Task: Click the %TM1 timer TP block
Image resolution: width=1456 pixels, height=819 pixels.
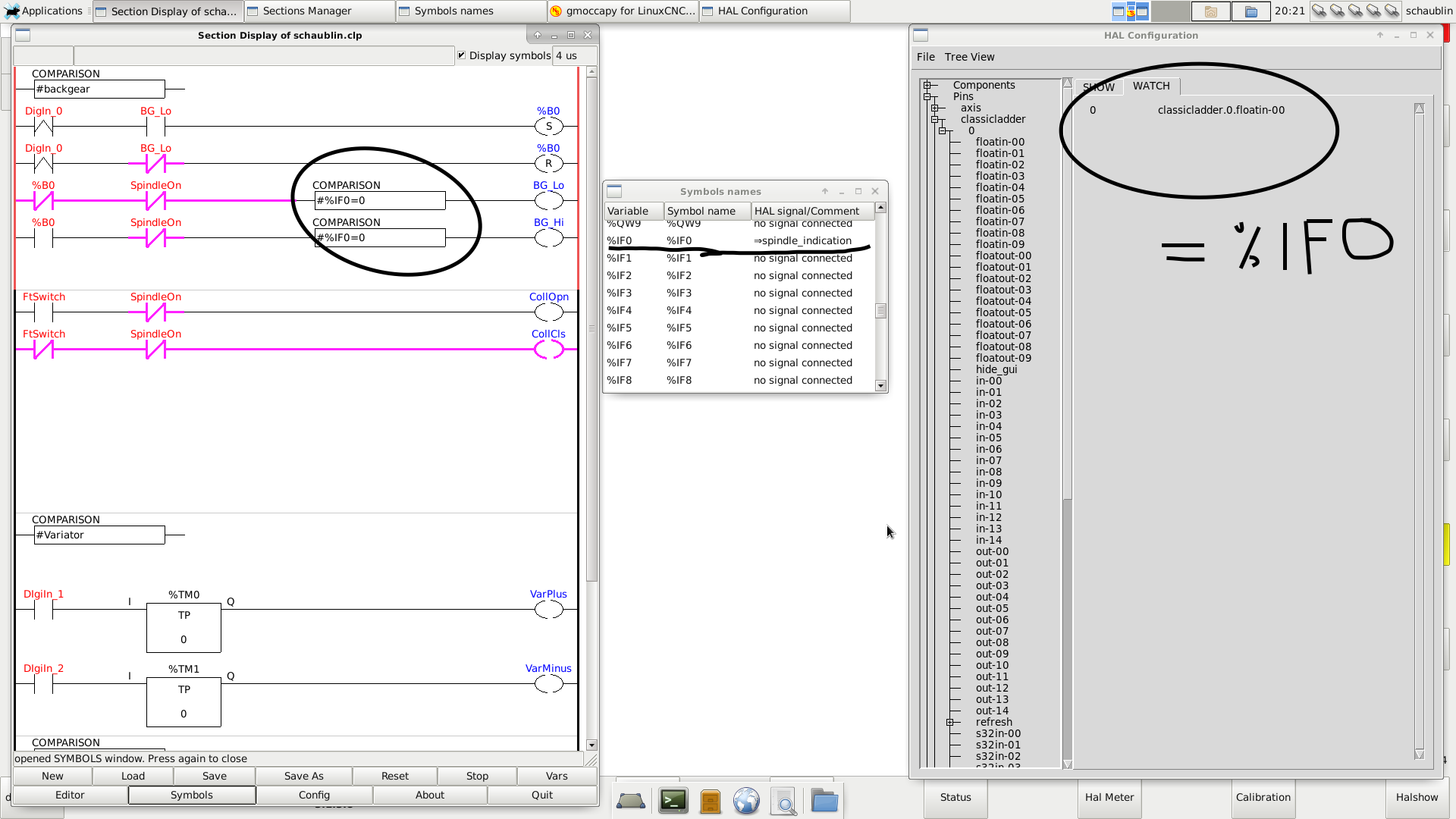Action: (x=184, y=701)
